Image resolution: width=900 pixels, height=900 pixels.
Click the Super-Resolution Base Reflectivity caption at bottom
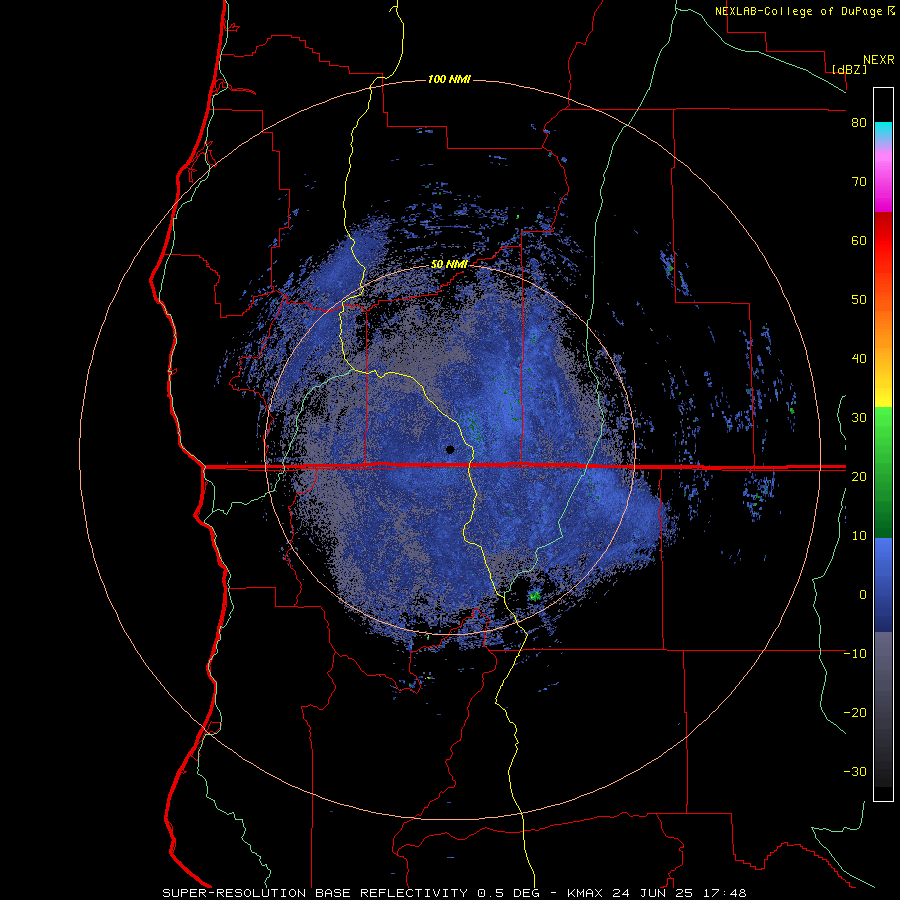(x=454, y=893)
